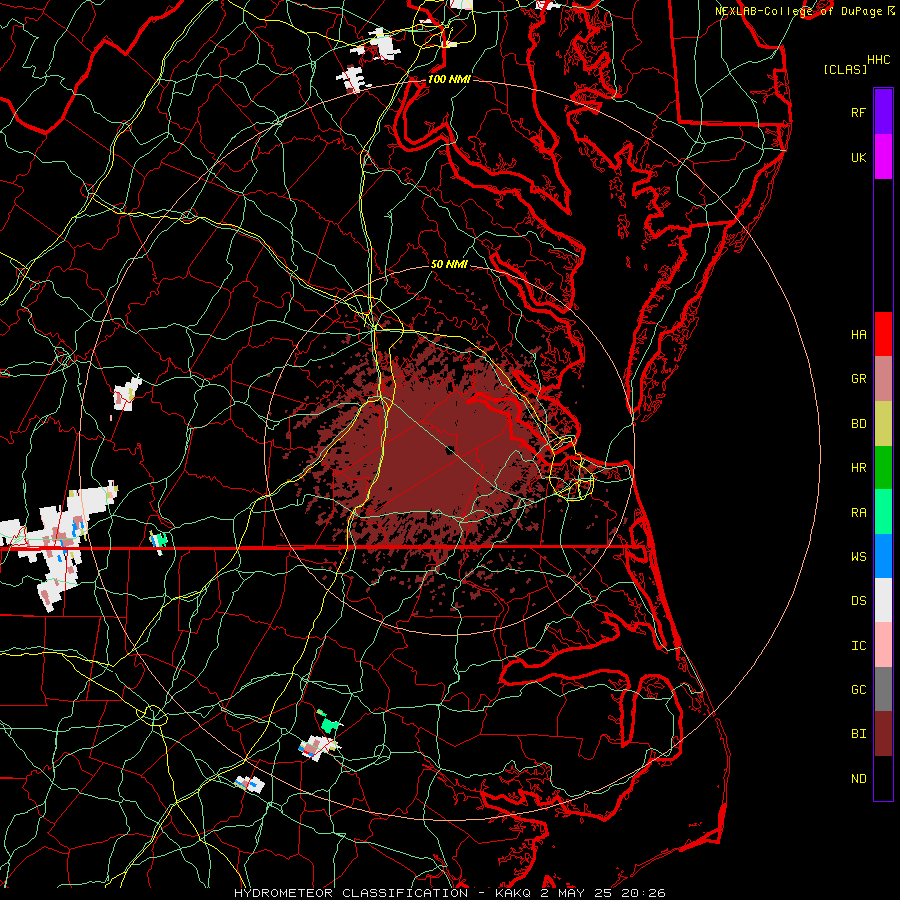Click the RA legend label
Screen dimensions: 900x900
click(x=858, y=513)
